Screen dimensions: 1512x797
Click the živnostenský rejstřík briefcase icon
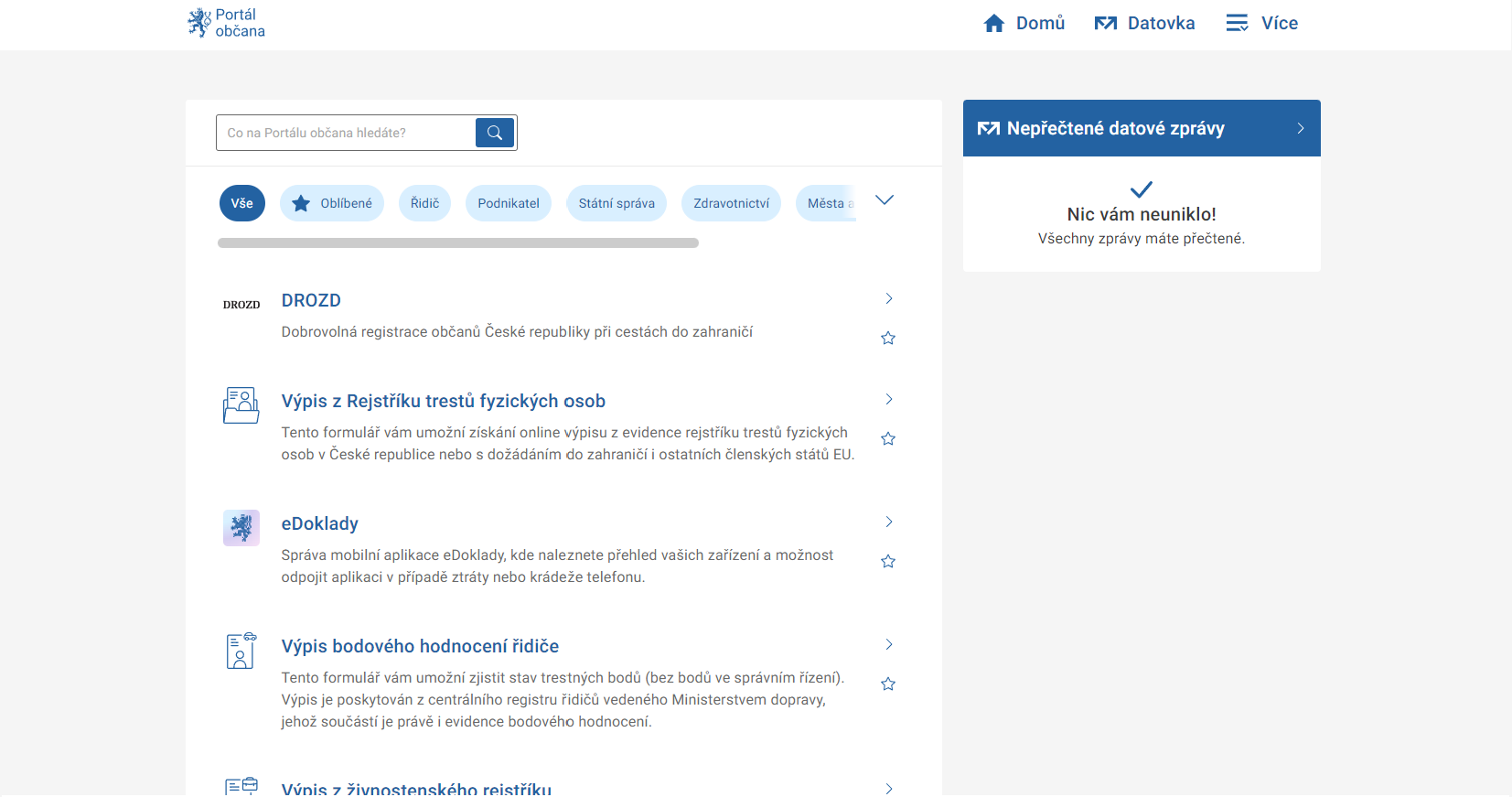[x=241, y=787]
